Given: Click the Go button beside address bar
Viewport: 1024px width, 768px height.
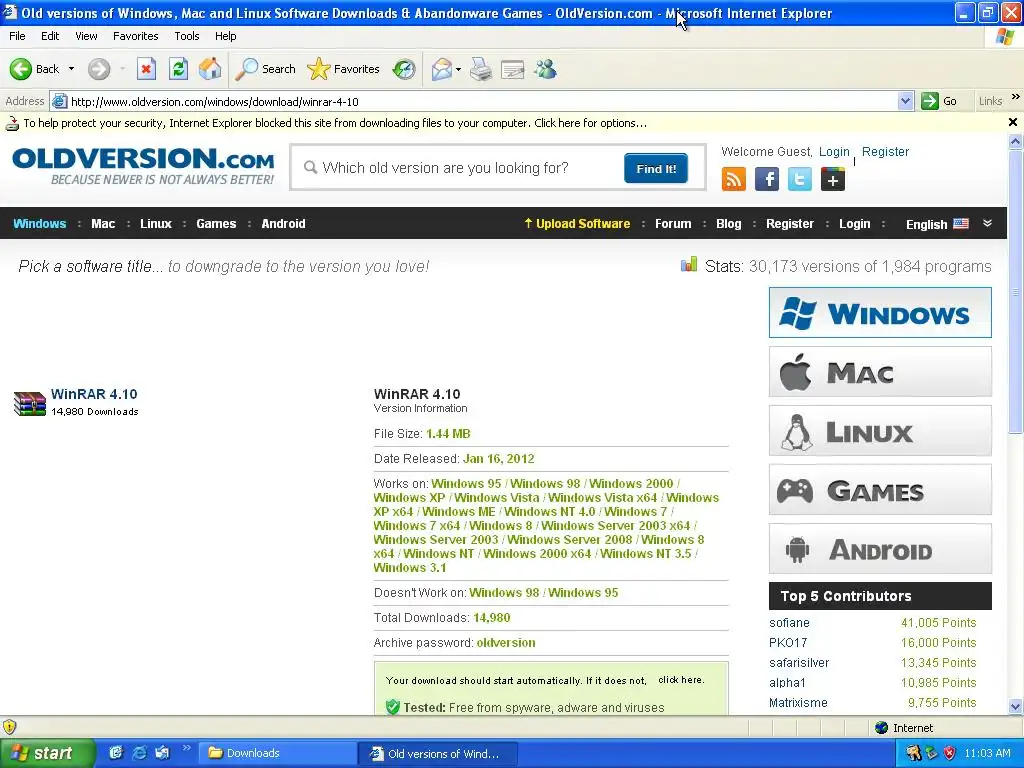Looking at the screenshot, I should point(939,101).
